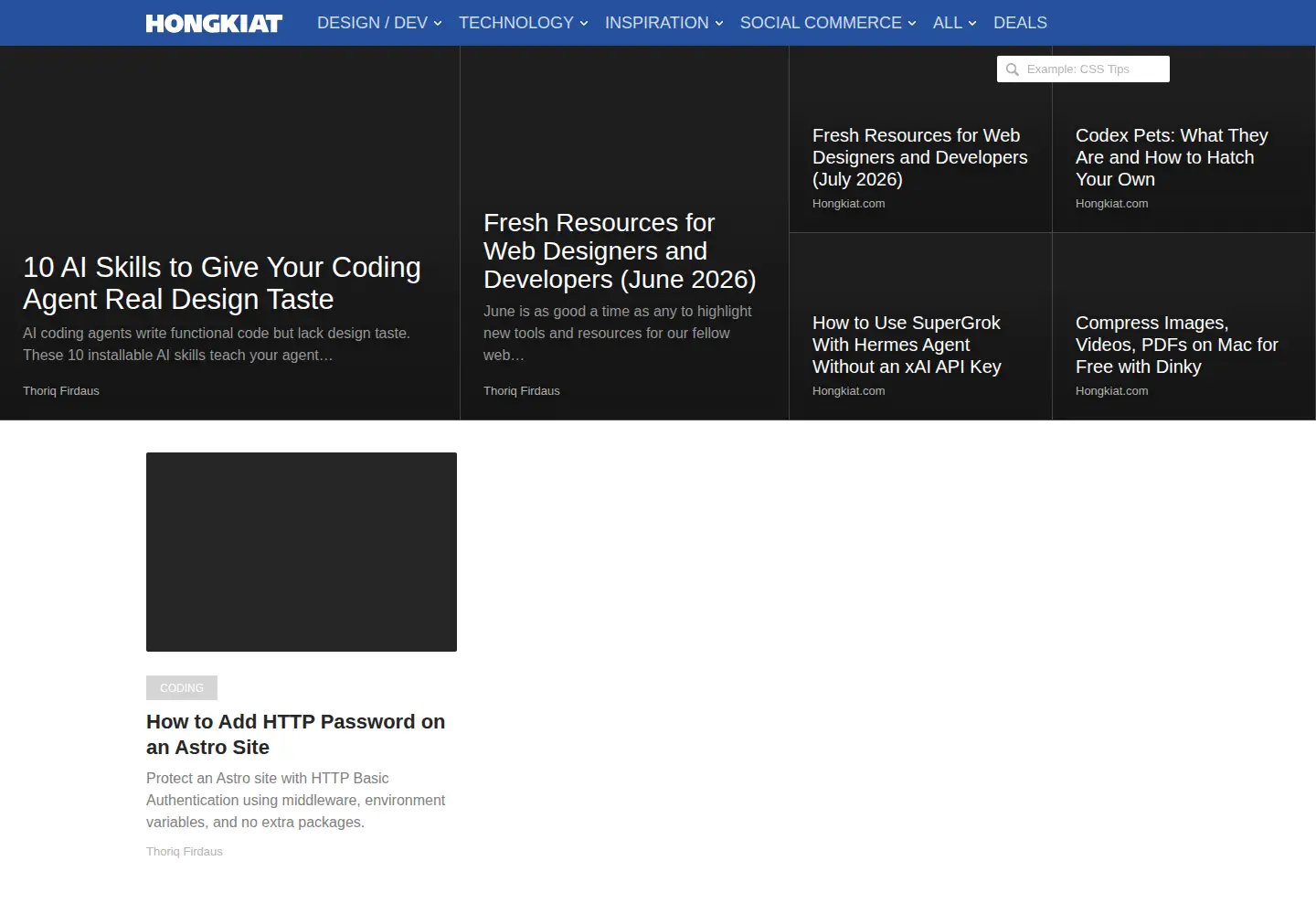Screen dimensions: 1316x914
Task: Open 'How to Add HTTP Password on an Astro Site'
Action: [x=296, y=735]
